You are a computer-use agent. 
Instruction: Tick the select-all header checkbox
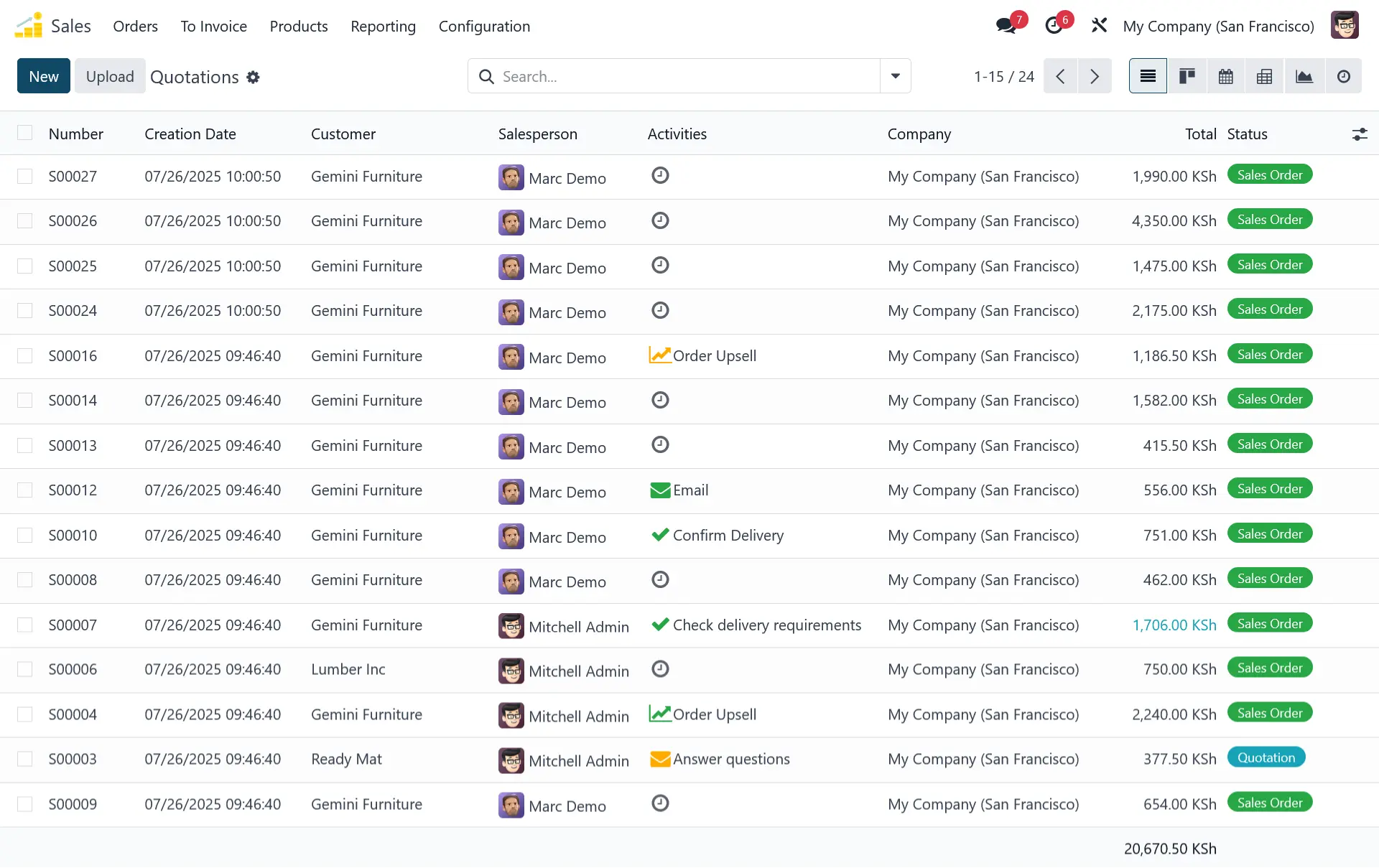click(x=25, y=133)
